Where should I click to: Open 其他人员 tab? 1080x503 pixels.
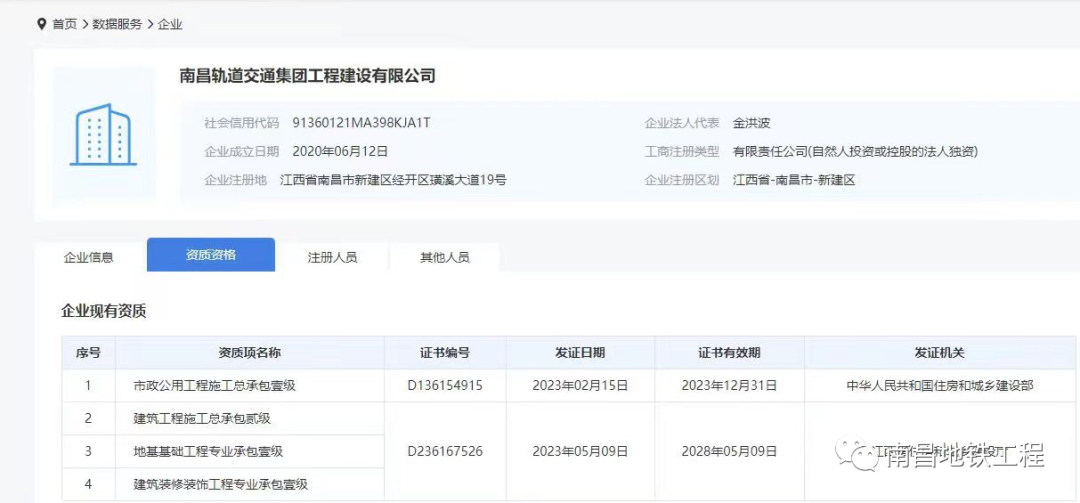pos(444,258)
